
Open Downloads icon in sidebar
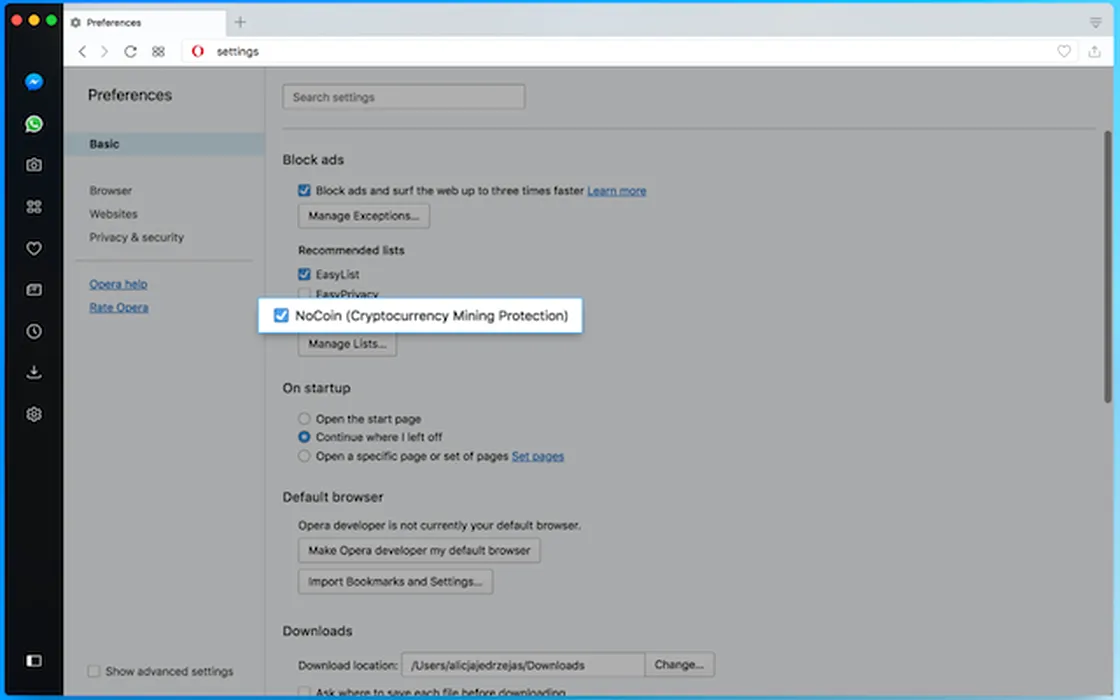pos(34,373)
